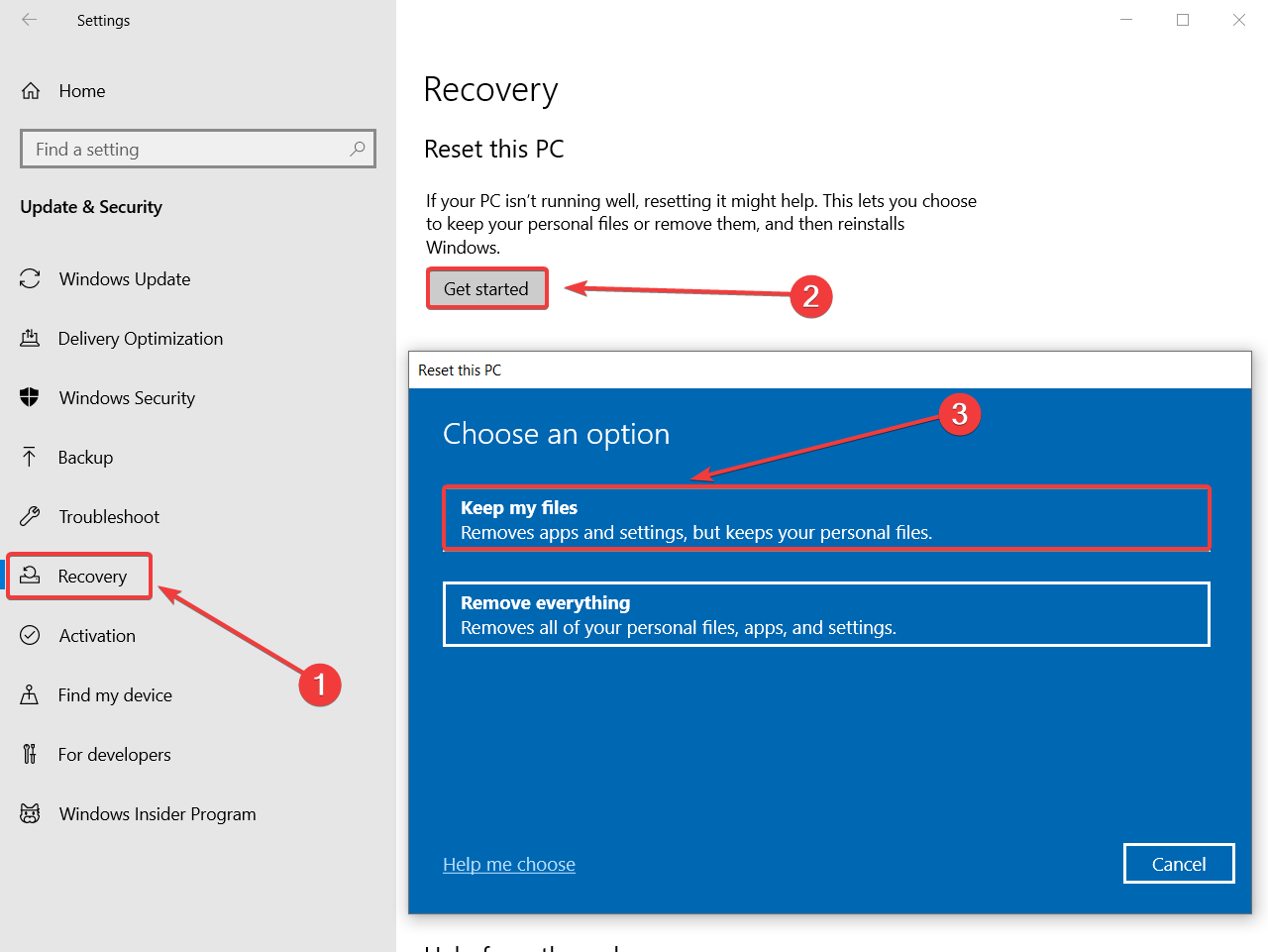Click the Update & Security heading

coord(91,207)
